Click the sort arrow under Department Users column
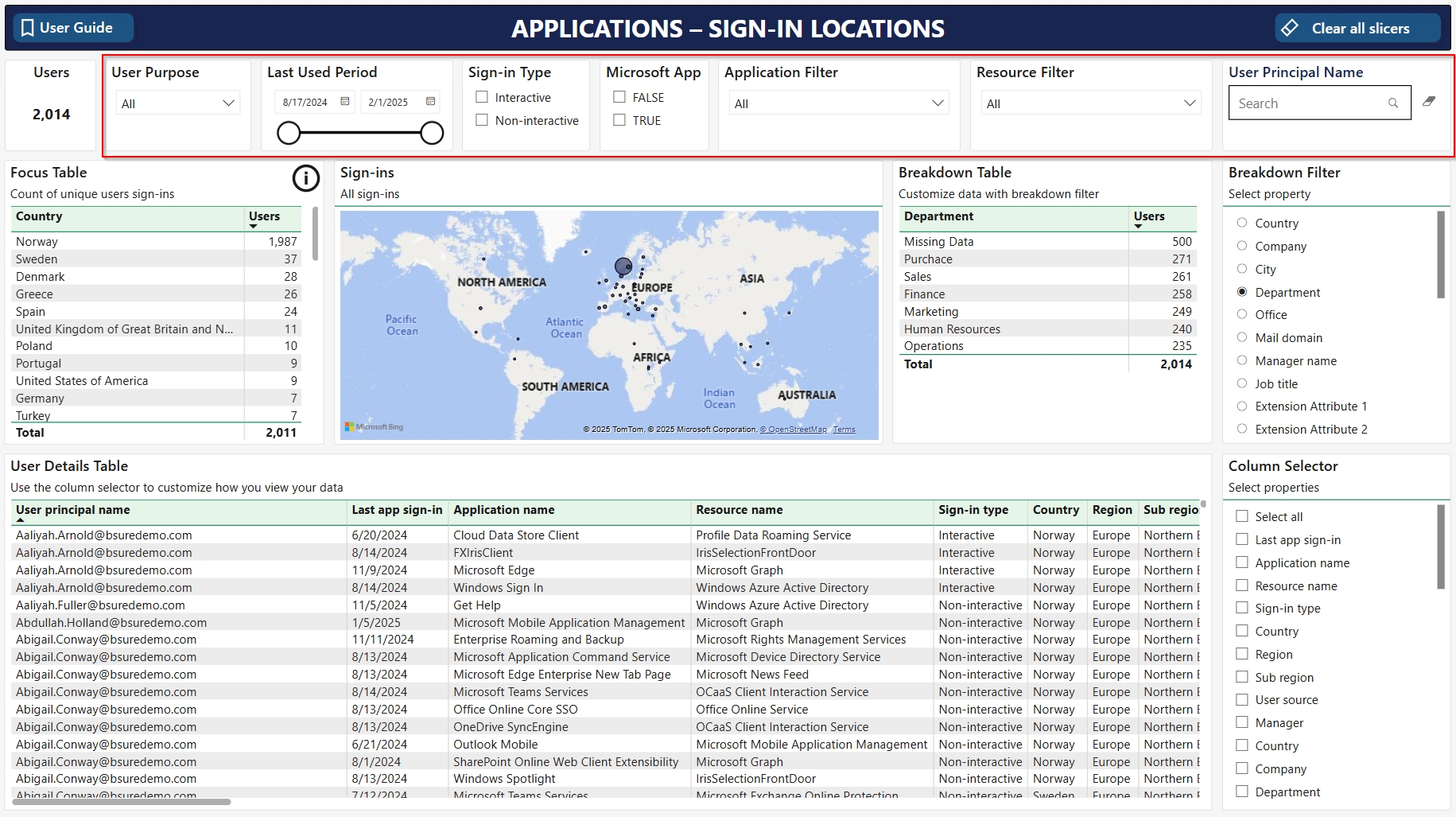 (1138, 227)
